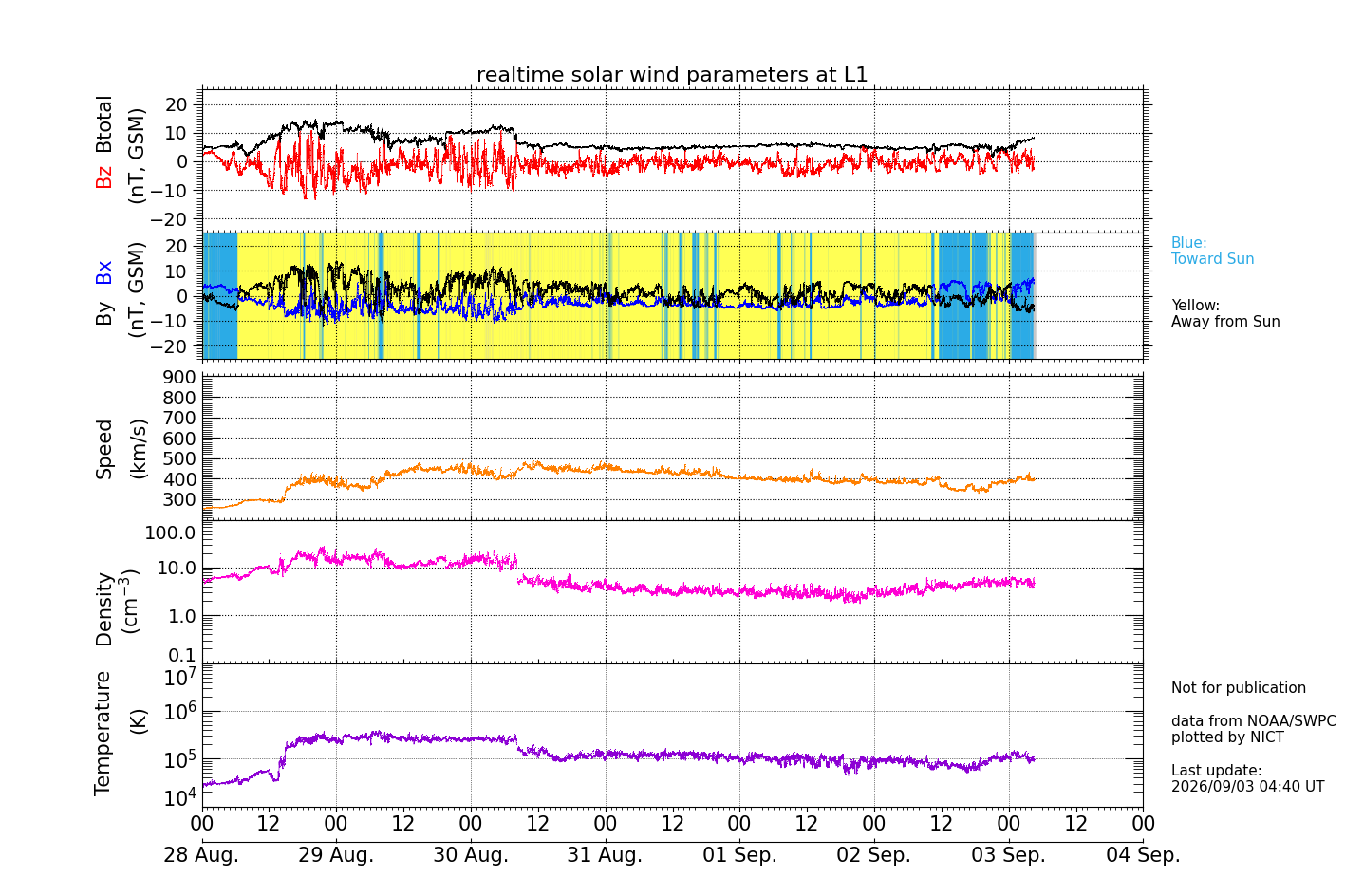The image size is (1345, 896).
Task: Select the 10^6 temperature axis tick
Action: [x=180, y=710]
